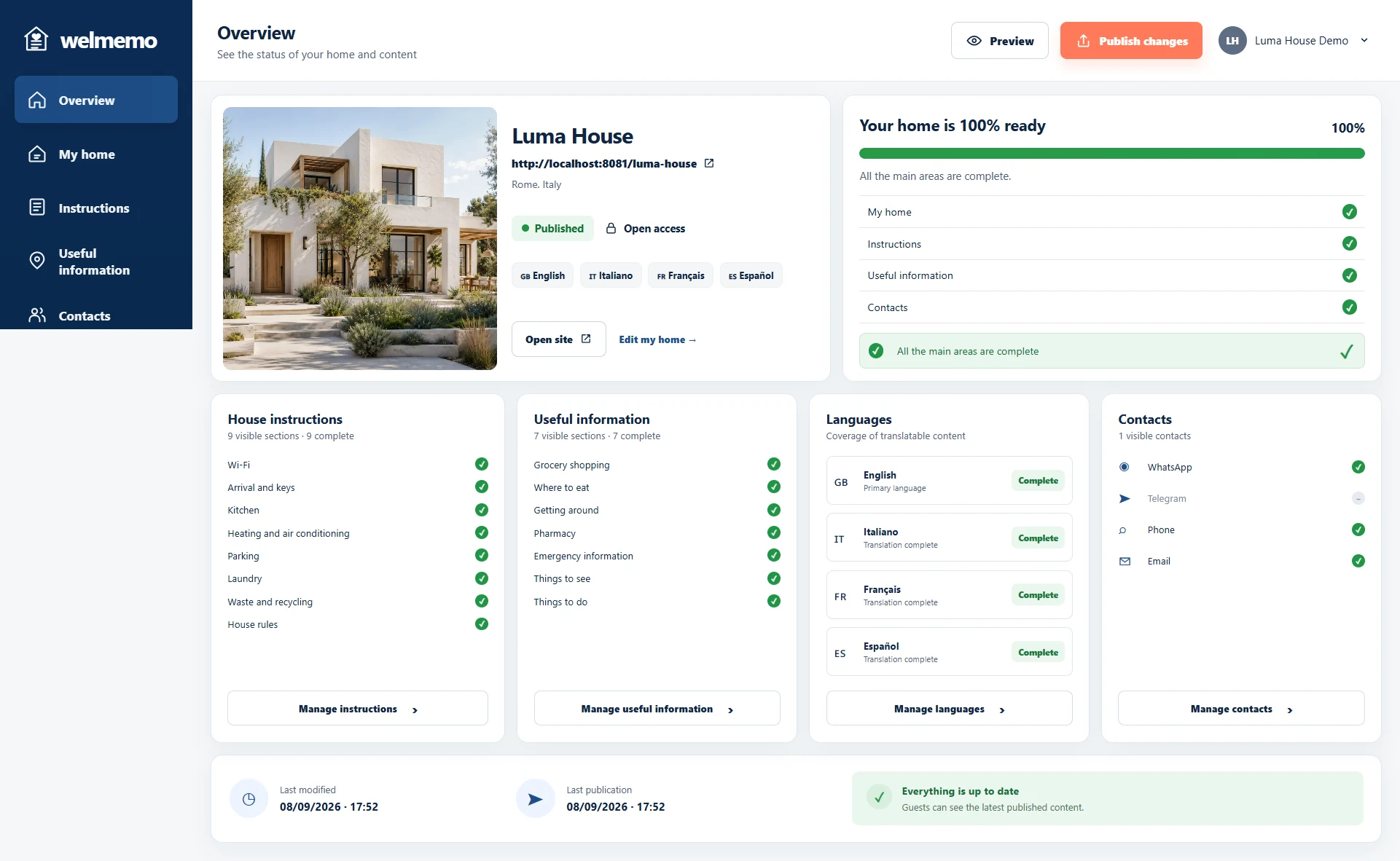Click the Last modified clock icon
Screen dimensions: 1400x861
tap(249, 798)
